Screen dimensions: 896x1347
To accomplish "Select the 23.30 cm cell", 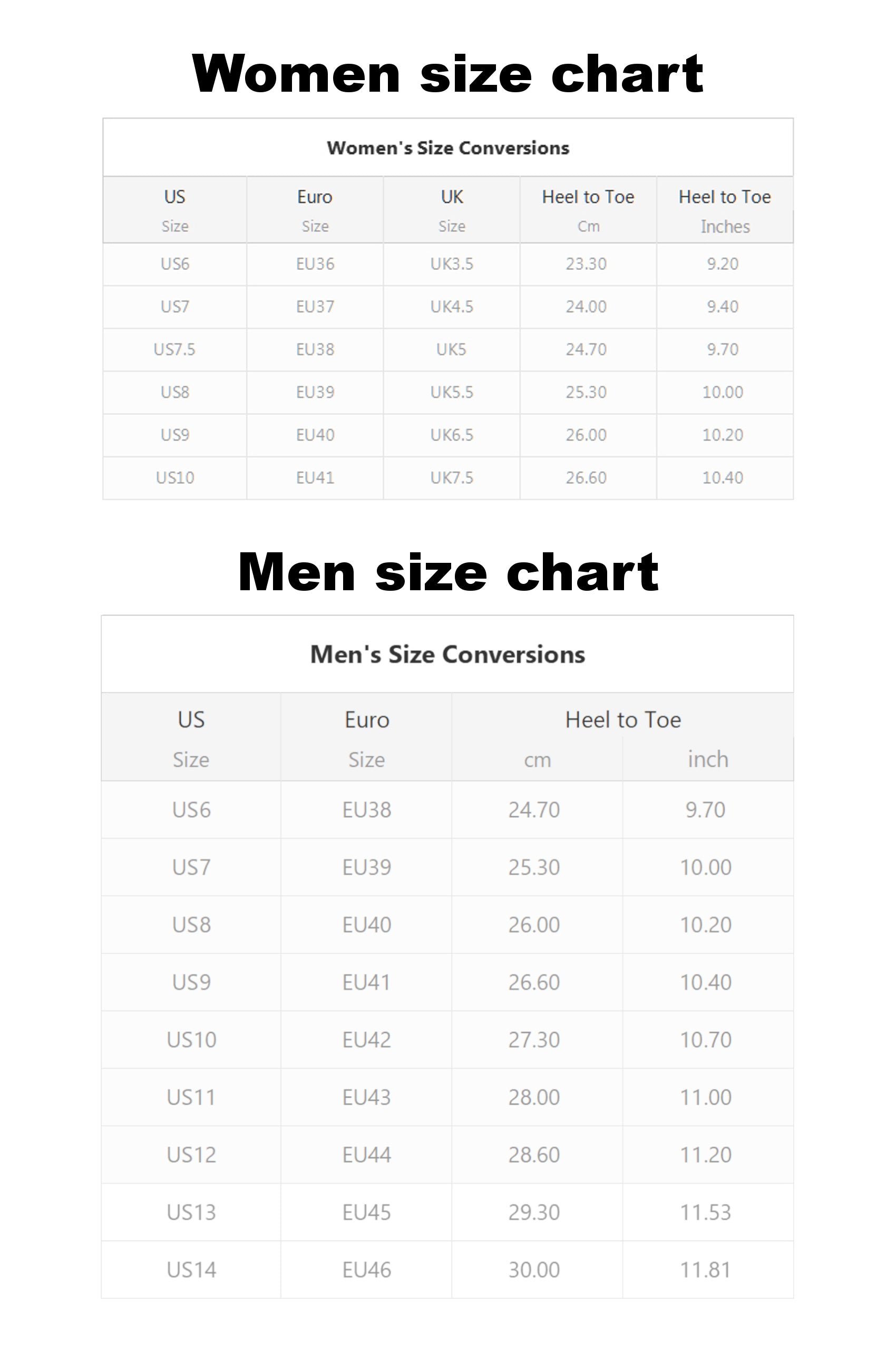I will coord(586,264).
